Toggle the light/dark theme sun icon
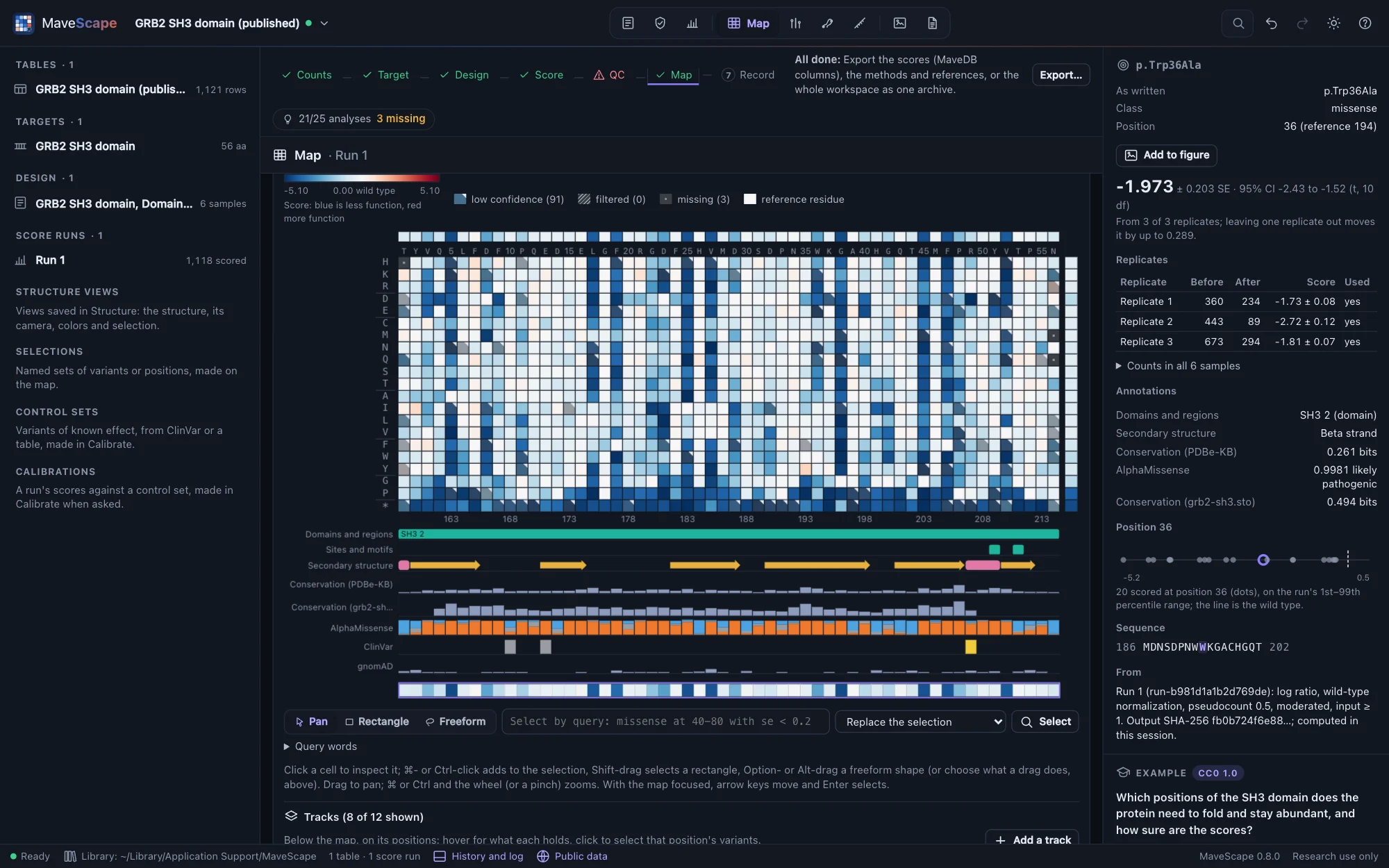 [1333, 23]
